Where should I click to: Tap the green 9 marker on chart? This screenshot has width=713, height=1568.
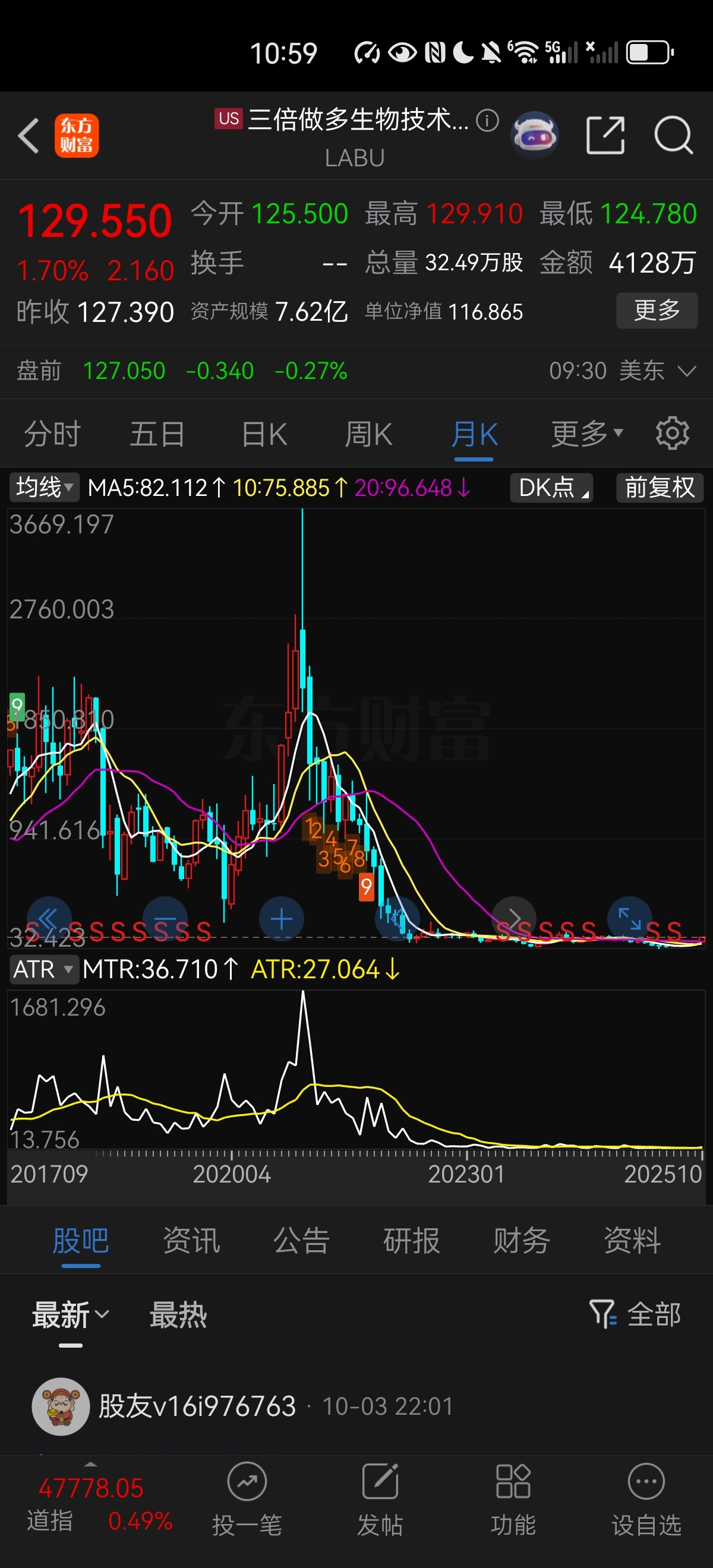coord(17,706)
